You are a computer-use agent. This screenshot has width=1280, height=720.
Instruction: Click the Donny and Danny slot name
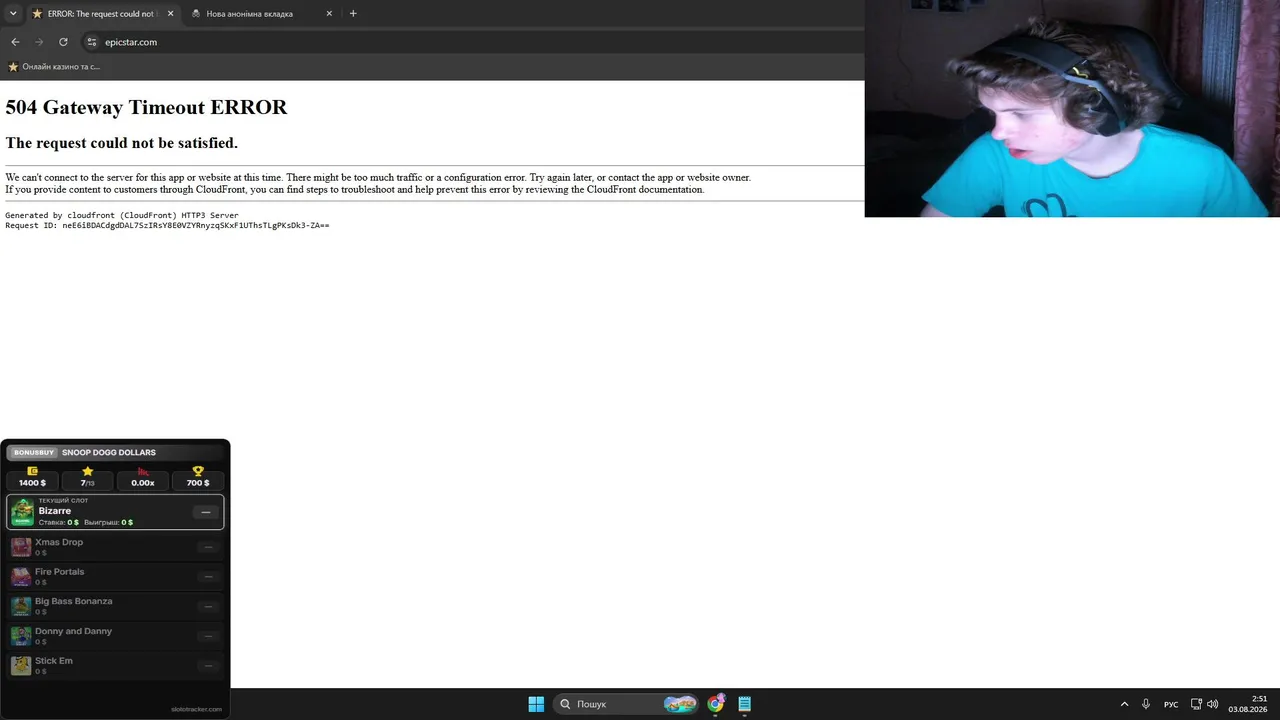(74, 631)
